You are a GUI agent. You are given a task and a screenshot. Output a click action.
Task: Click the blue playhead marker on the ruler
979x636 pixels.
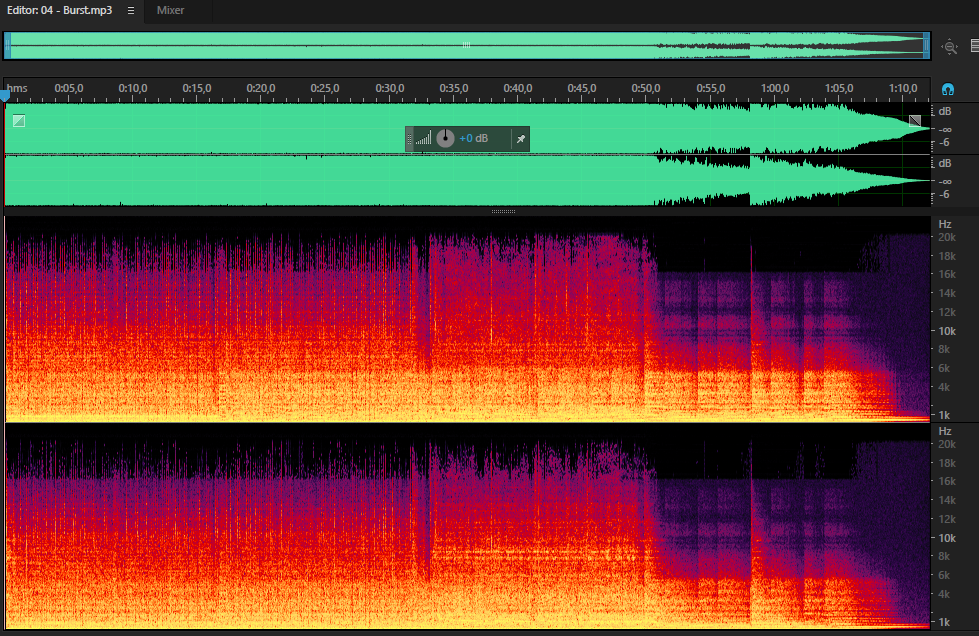pos(5,95)
